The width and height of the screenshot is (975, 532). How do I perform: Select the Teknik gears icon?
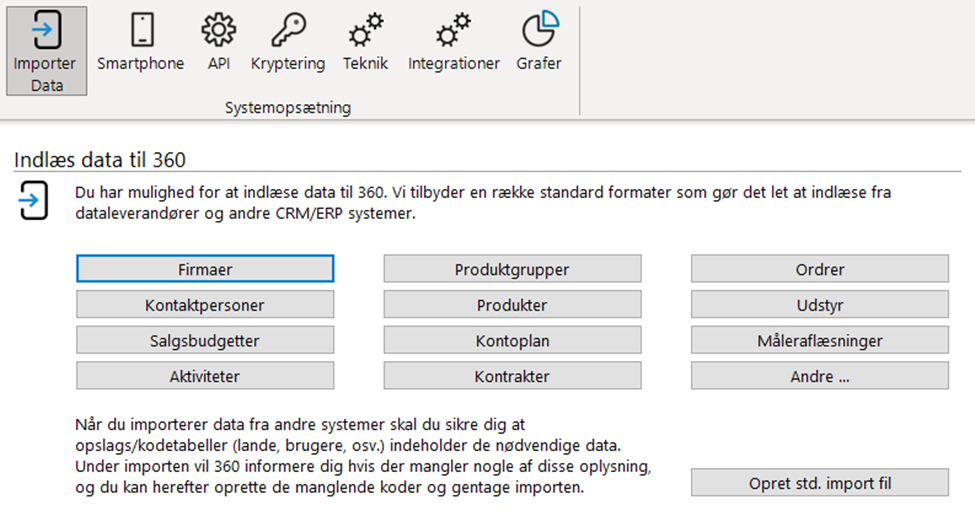366,29
